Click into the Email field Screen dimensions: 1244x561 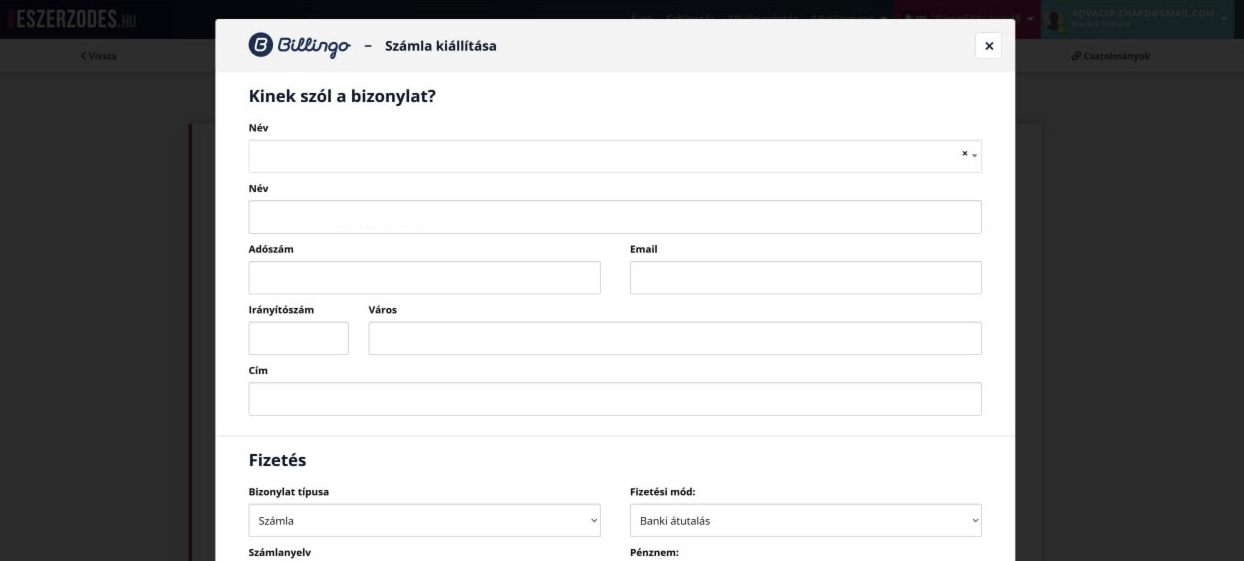coord(805,278)
